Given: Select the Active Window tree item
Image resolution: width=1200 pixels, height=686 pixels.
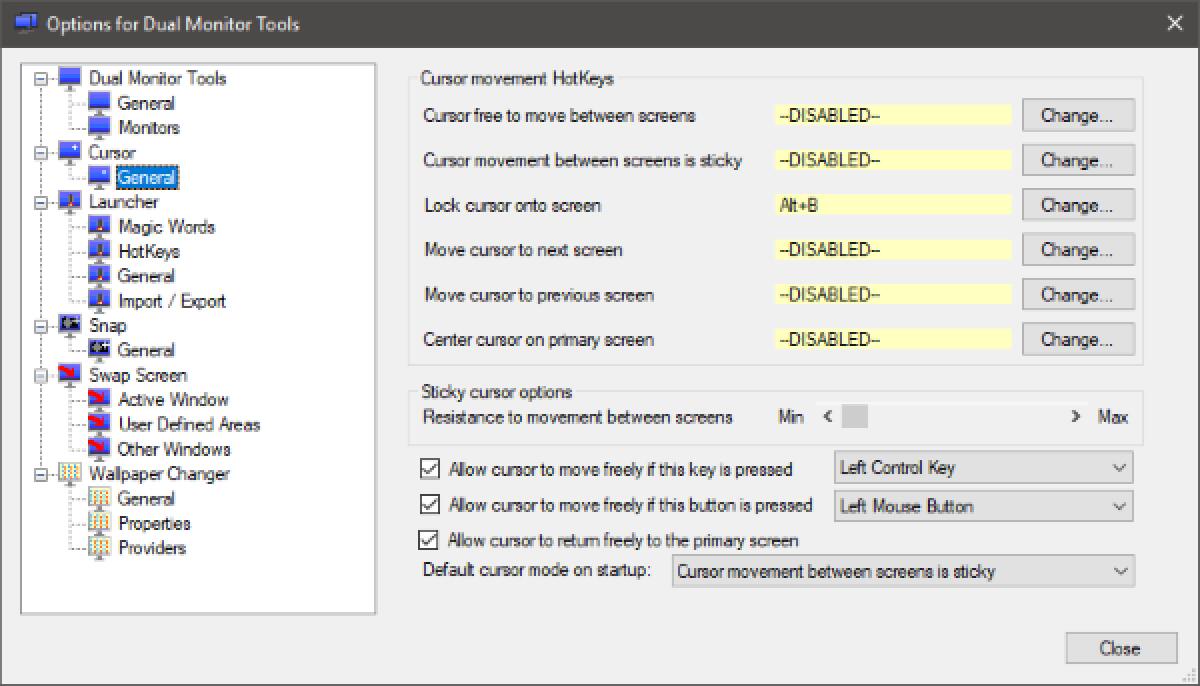Looking at the screenshot, I should coord(172,399).
